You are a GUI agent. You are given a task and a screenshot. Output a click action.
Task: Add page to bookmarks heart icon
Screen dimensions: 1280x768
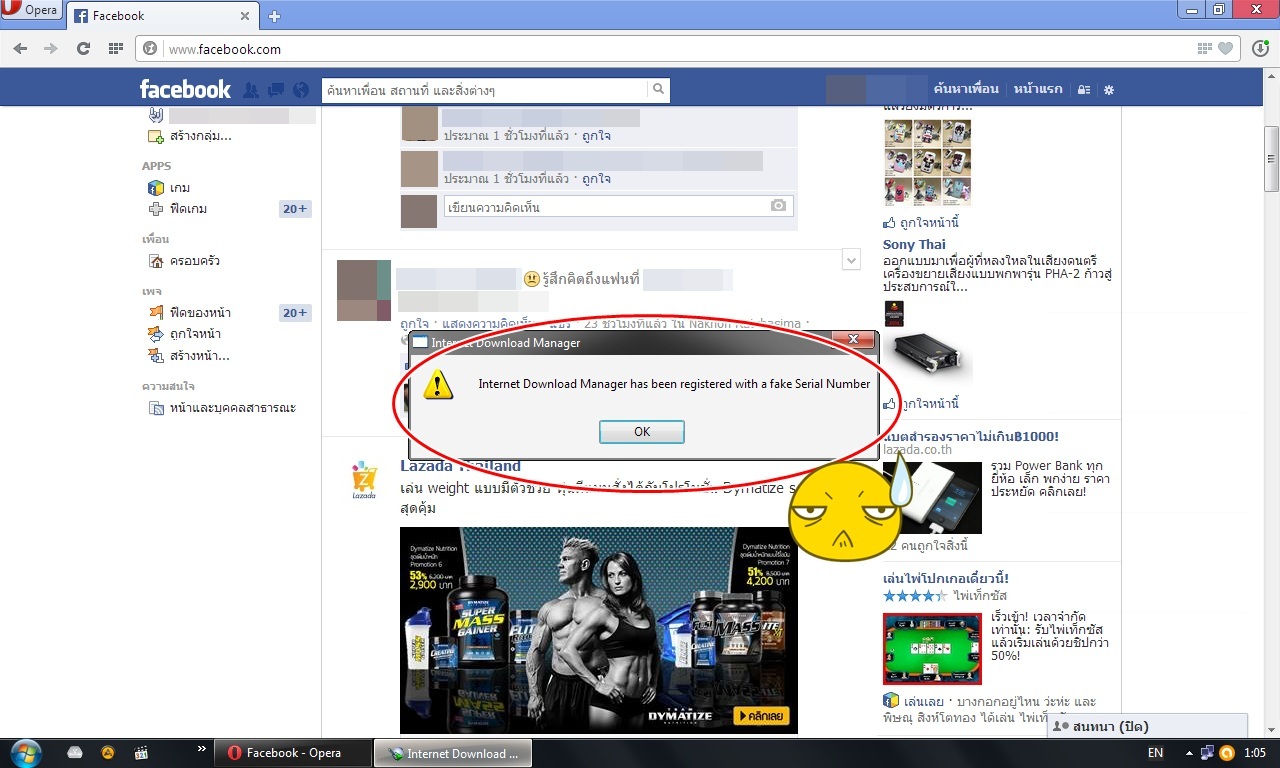coord(1226,48)
